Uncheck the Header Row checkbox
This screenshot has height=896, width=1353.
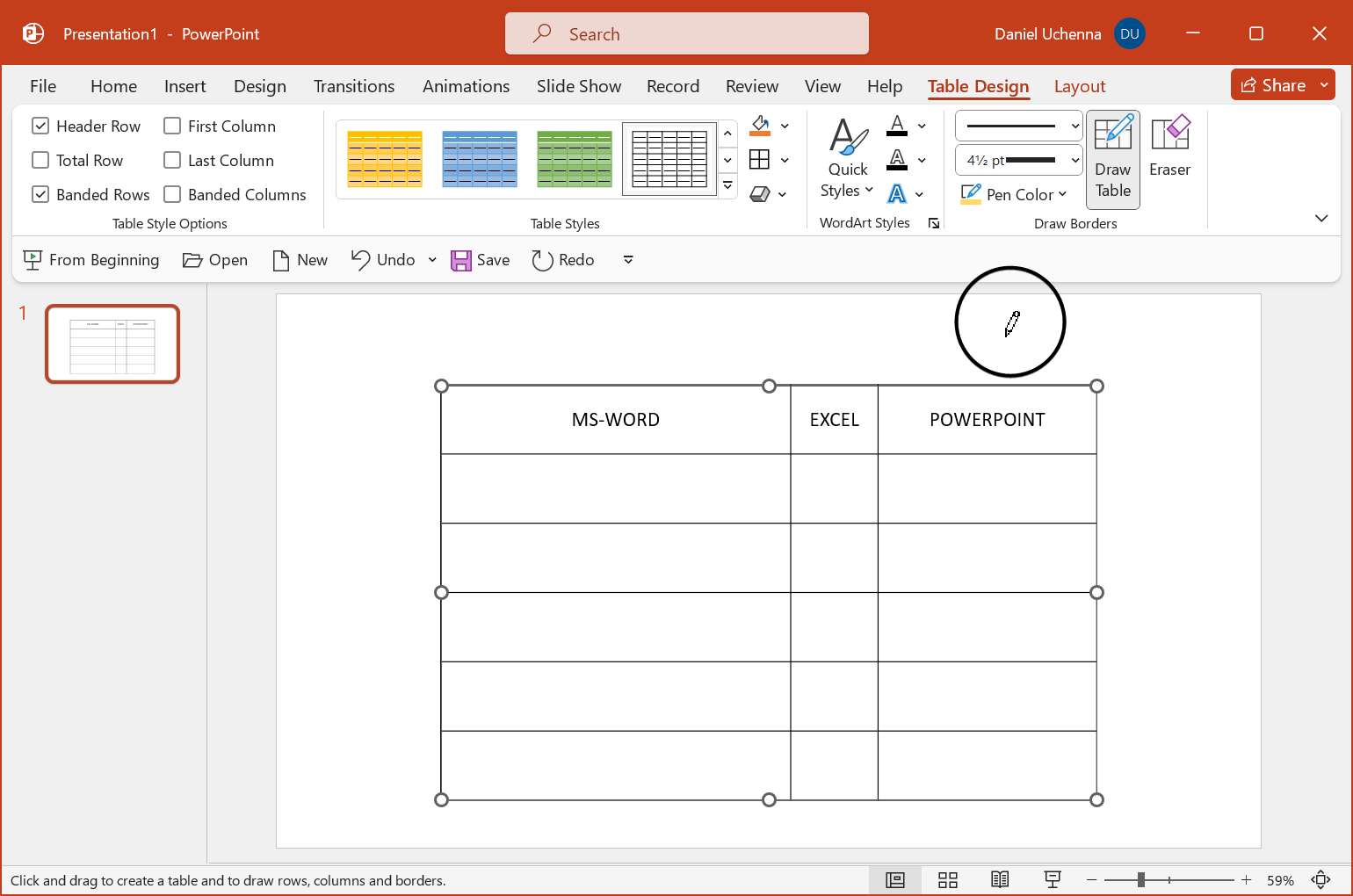click(x=40, y=126)
